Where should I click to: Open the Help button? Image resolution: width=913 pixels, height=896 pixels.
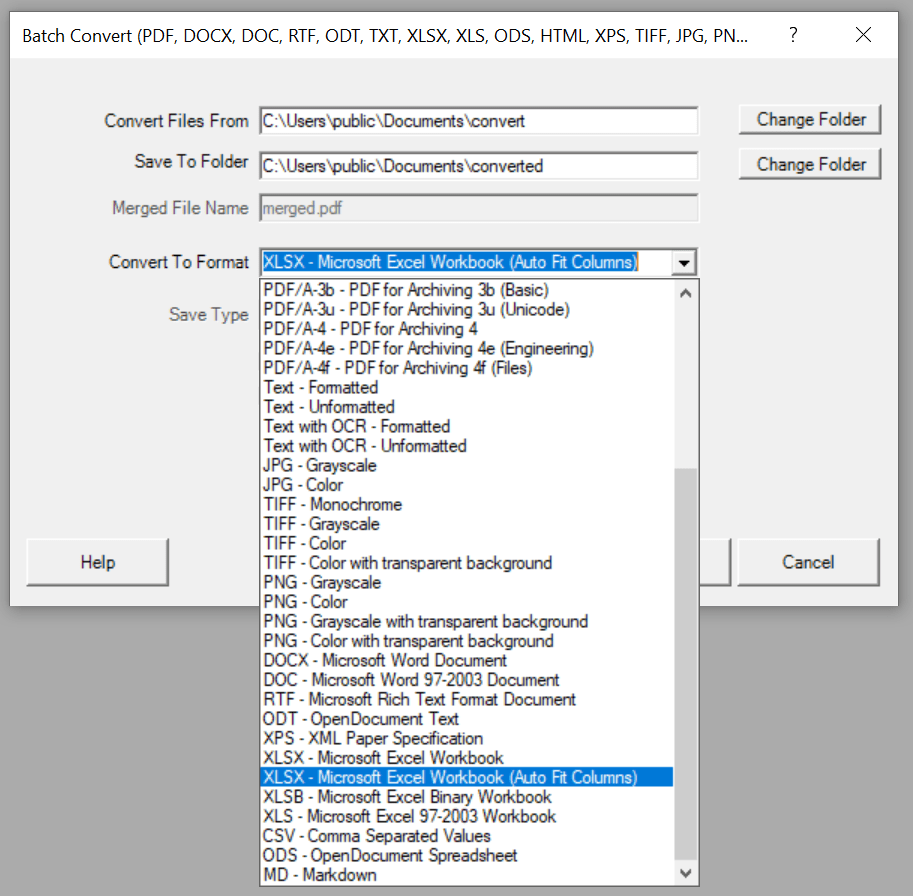pyautogui.click(x=97, y=562)
